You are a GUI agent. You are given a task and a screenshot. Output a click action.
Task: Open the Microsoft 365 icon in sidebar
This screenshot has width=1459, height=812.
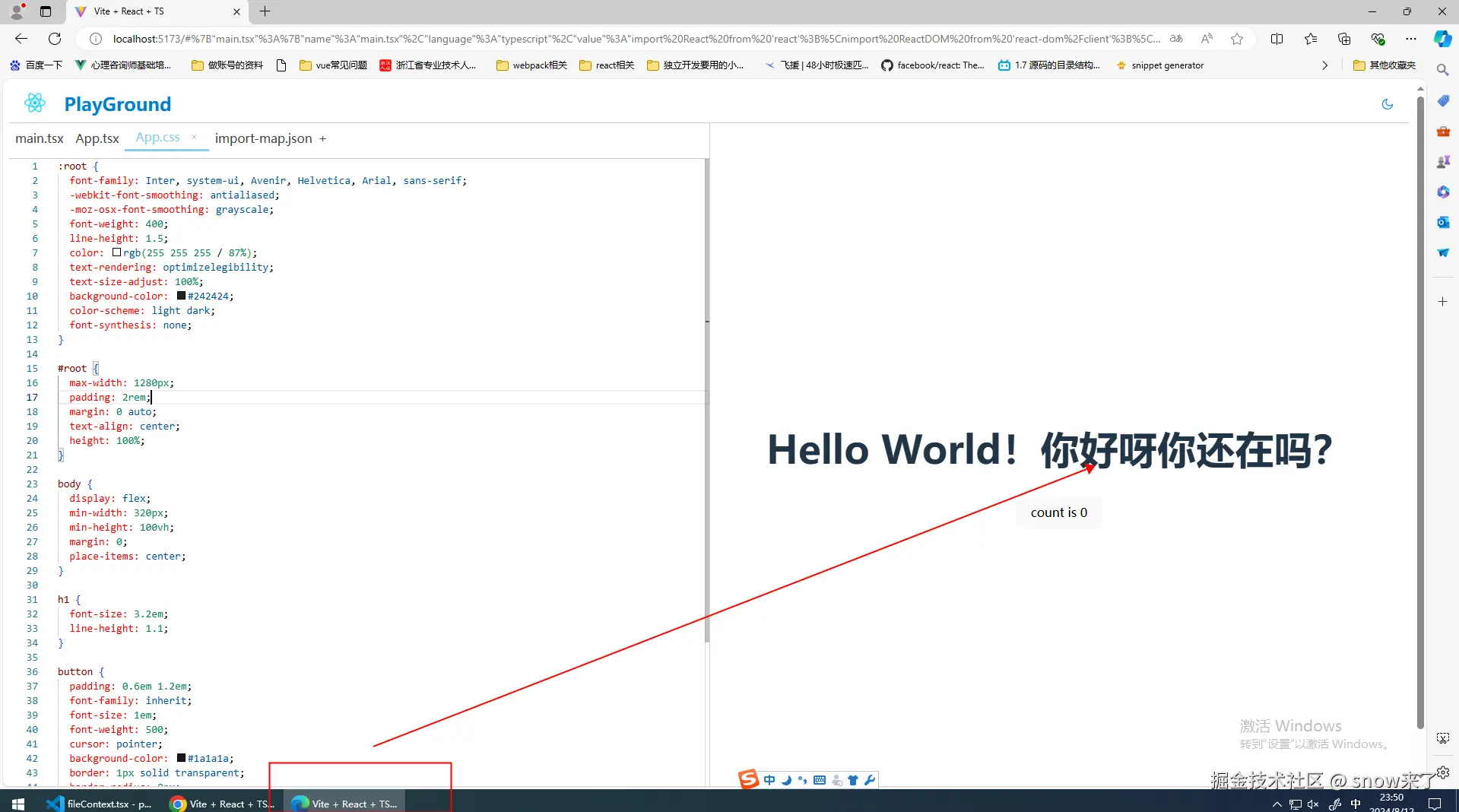1443,192
